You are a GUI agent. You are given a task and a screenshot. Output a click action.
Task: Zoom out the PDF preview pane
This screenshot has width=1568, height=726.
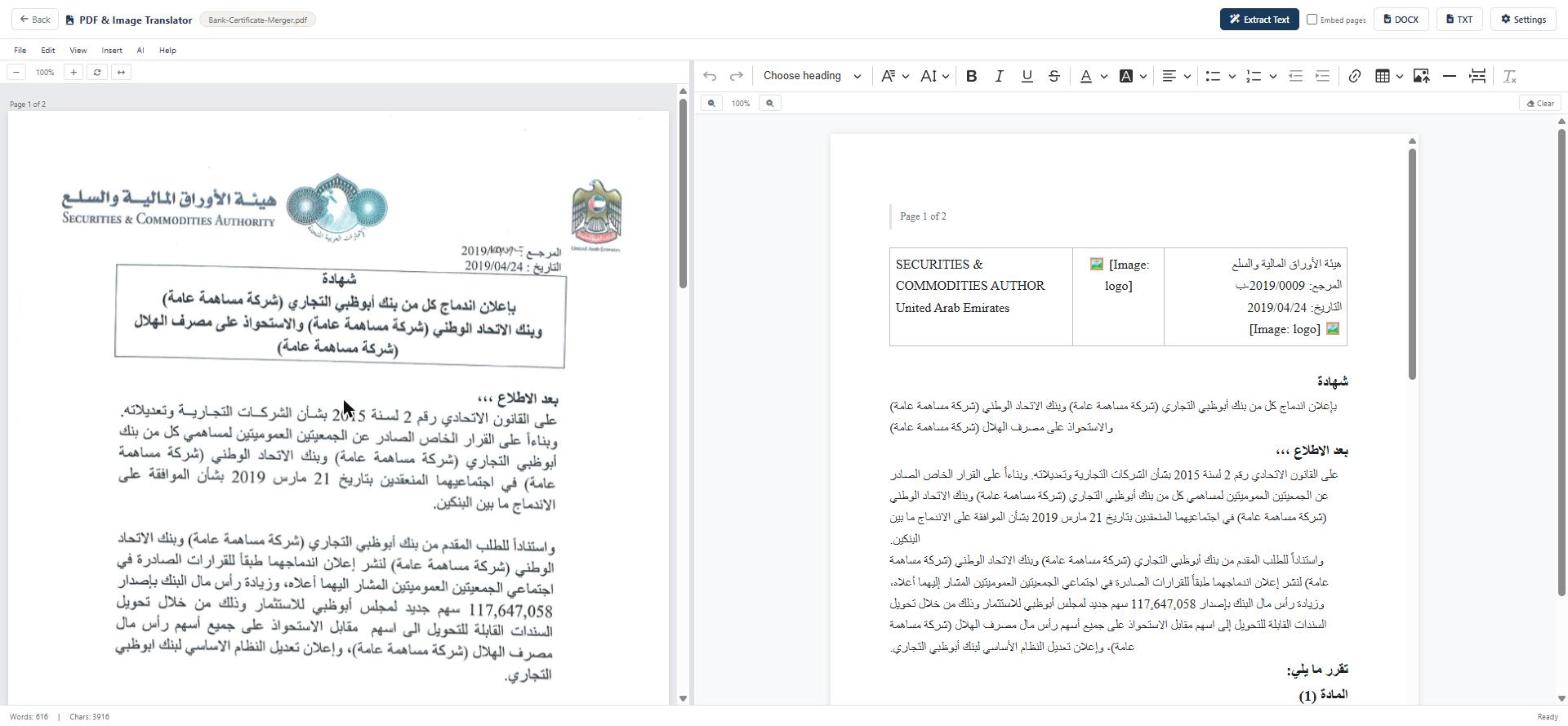[x=16, y=72]
